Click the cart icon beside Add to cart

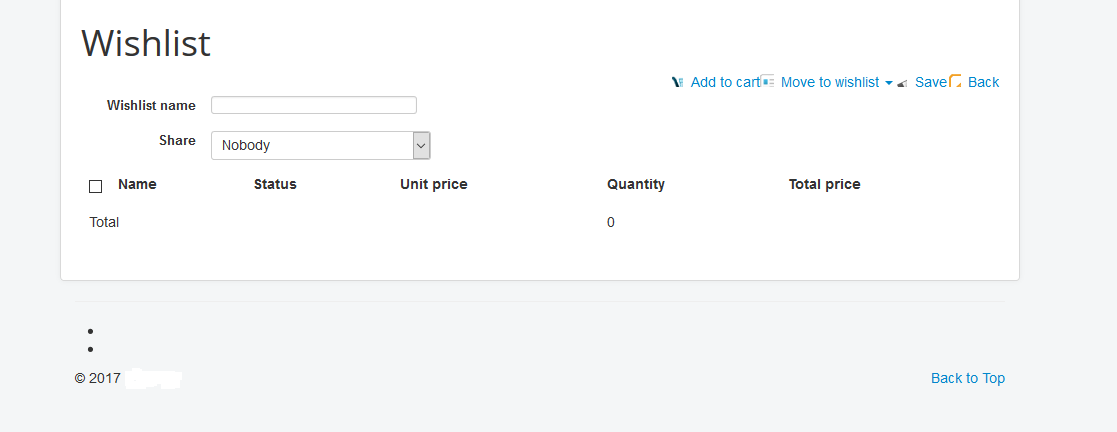[677, 83]
